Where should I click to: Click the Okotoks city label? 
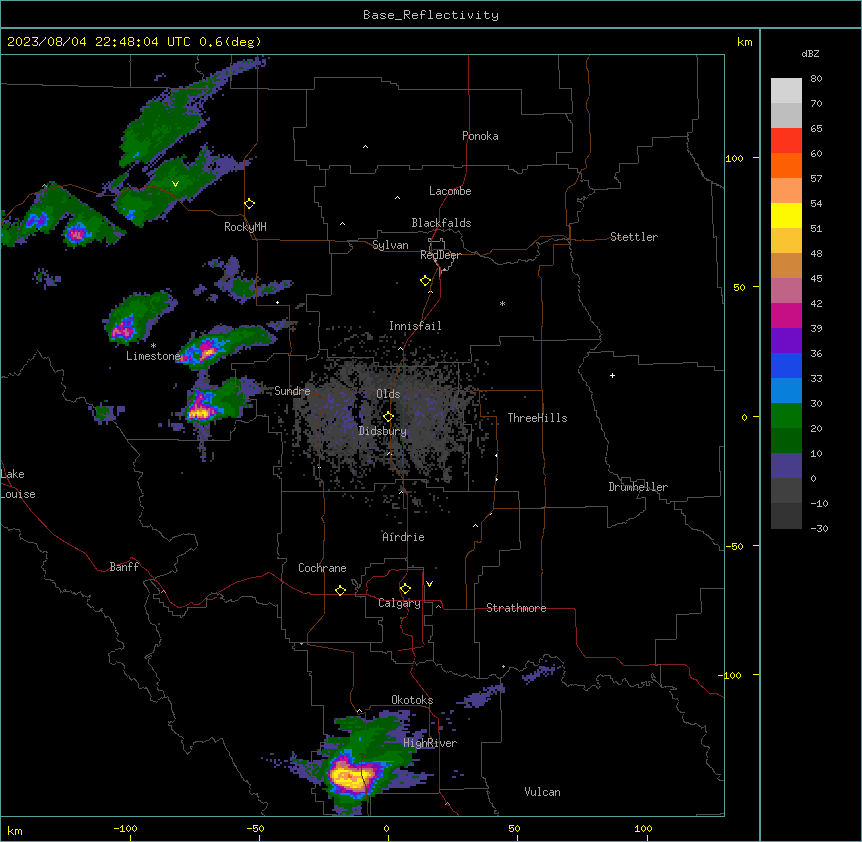[412, 700]
